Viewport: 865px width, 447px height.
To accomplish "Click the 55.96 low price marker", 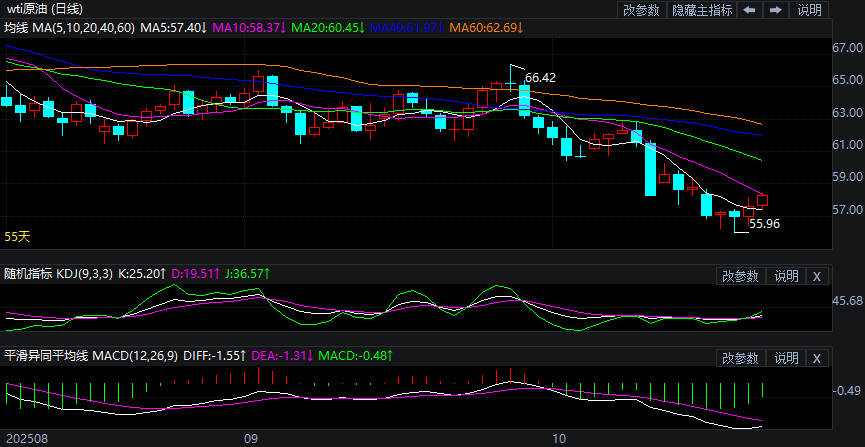I will (x=765, y=224).
